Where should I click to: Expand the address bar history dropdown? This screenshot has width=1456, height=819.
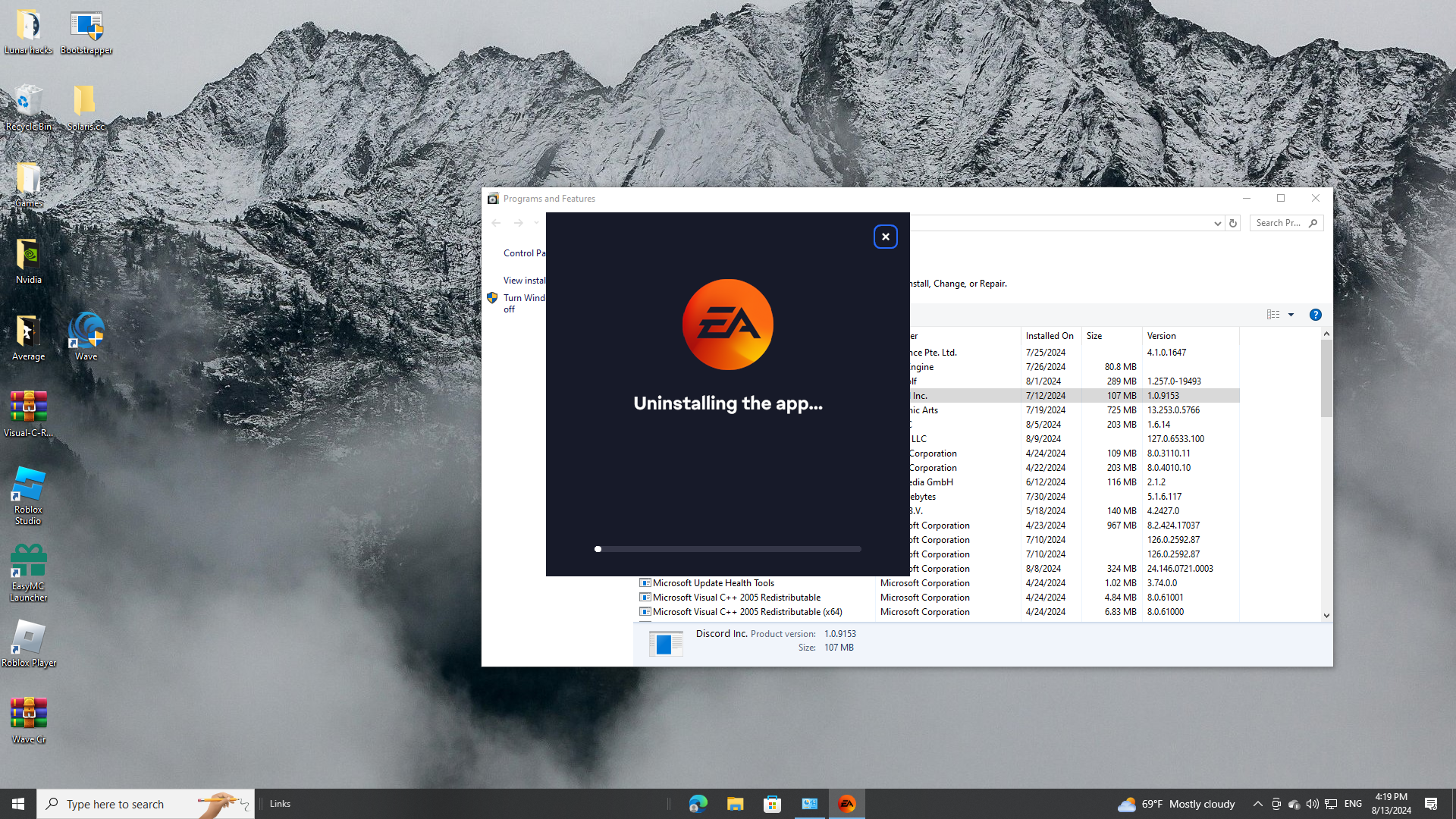1217,223
